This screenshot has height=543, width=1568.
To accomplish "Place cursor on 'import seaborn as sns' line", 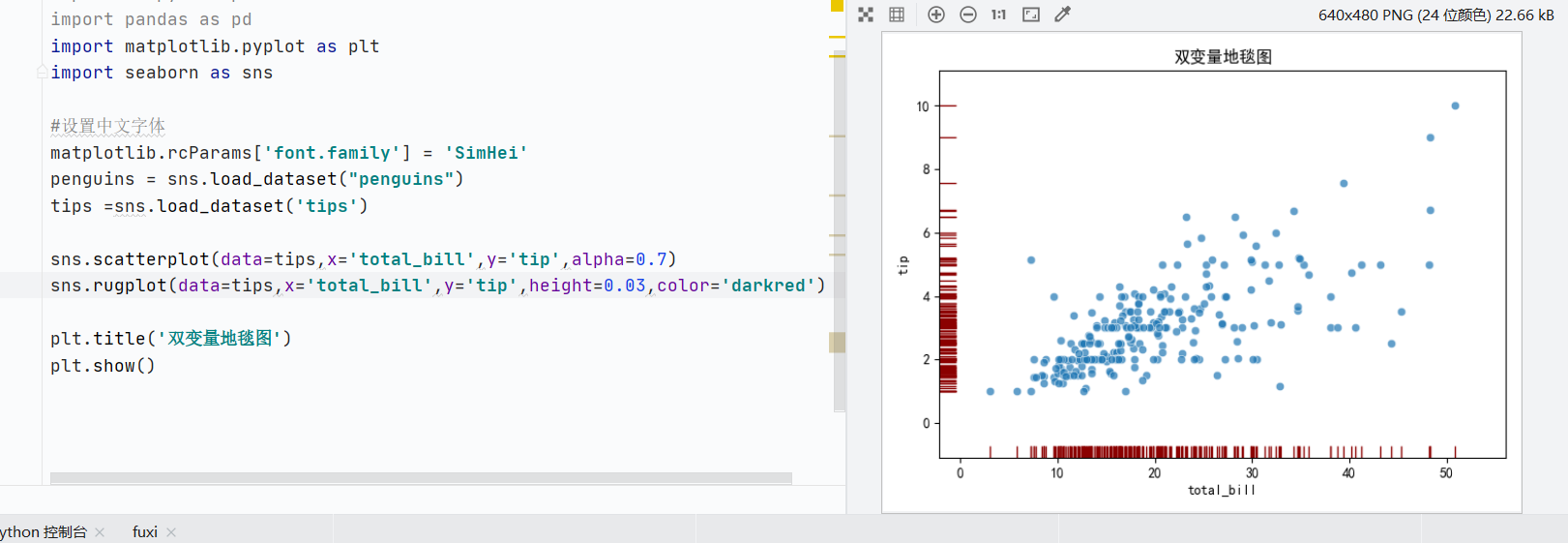I will click(x=162, y=73).
